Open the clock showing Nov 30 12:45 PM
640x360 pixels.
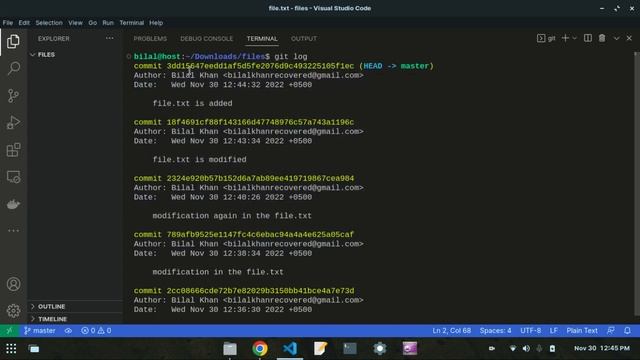(602, 349)
